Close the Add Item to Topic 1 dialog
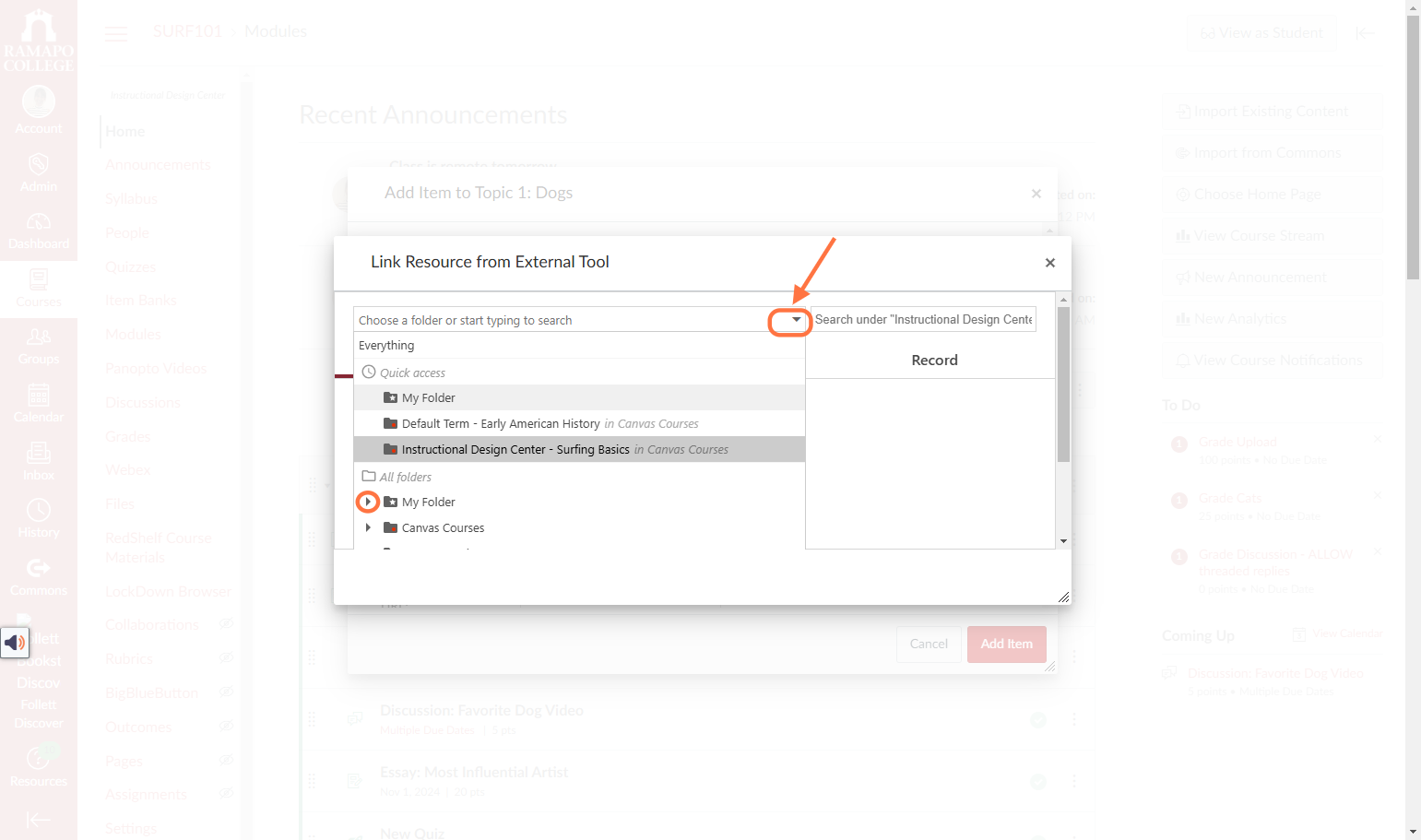1421x840 pixels. (1036, 194)
